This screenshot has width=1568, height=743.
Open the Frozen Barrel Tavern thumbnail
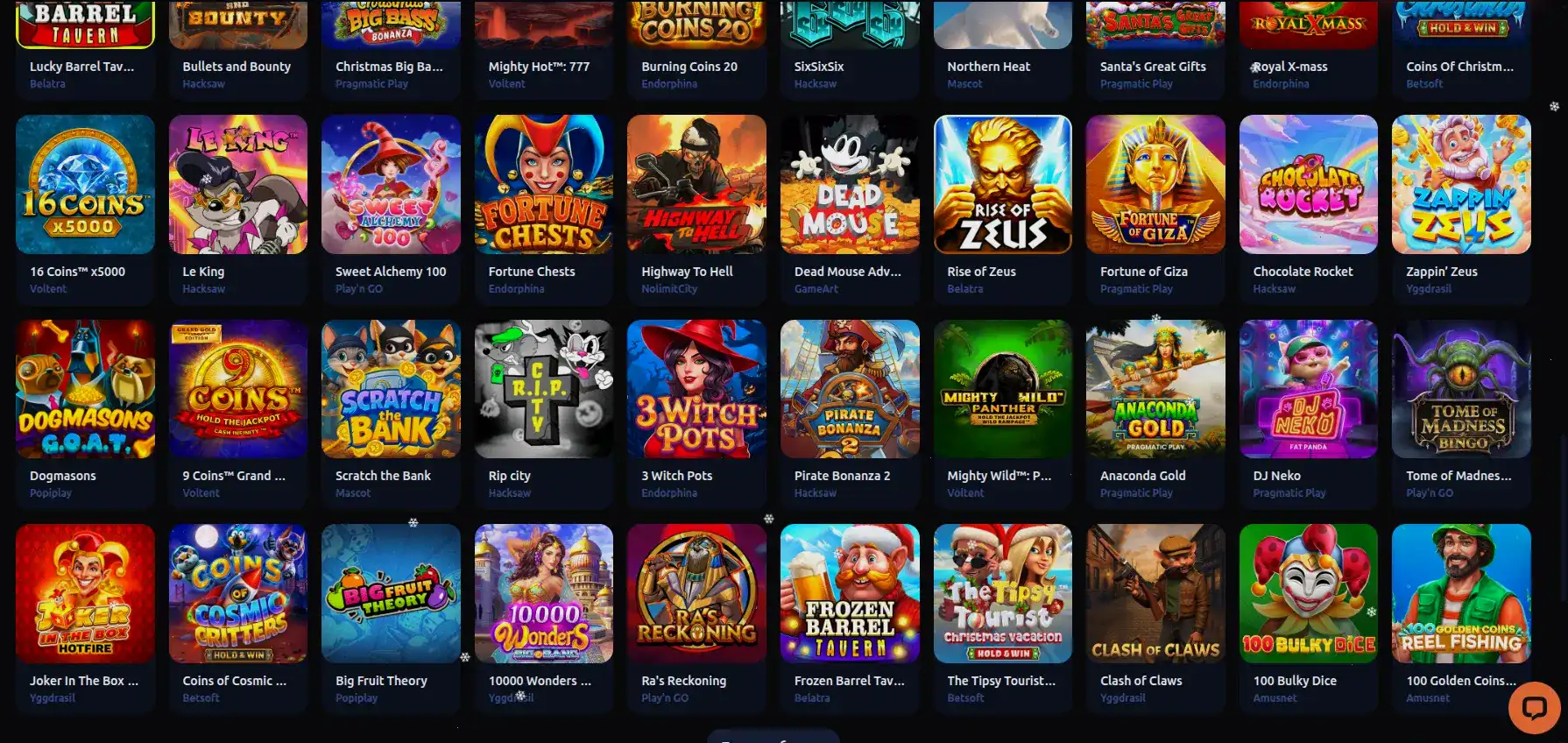(x=850, y=593)
